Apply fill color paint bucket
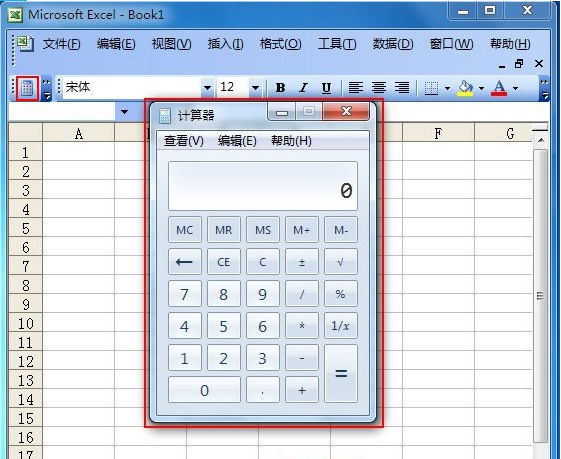561x459 pixels. [x=465, y=88]
